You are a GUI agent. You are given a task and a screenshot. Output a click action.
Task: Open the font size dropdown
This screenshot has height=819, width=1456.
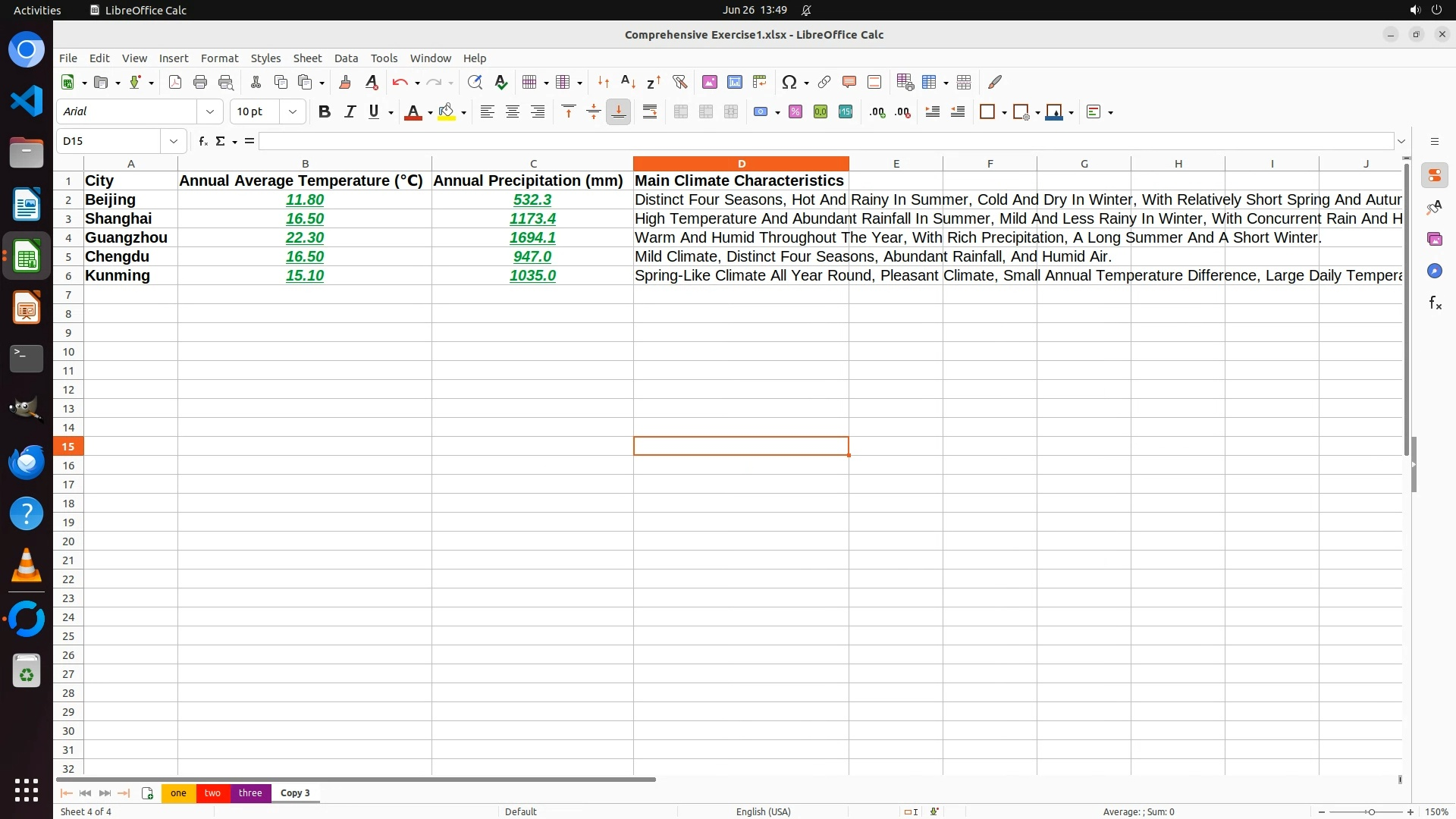click(293, 111)
